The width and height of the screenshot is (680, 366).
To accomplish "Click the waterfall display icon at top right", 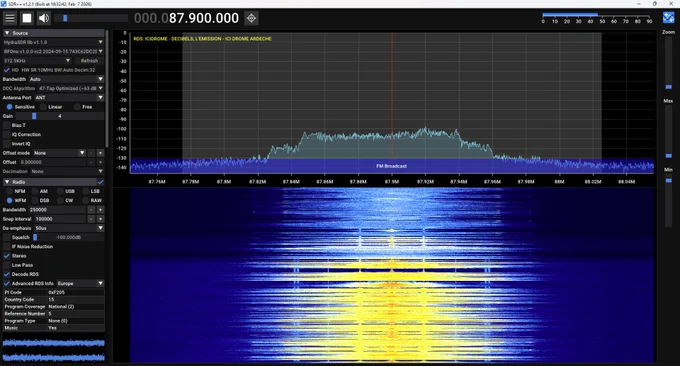I will coord(668,18).
